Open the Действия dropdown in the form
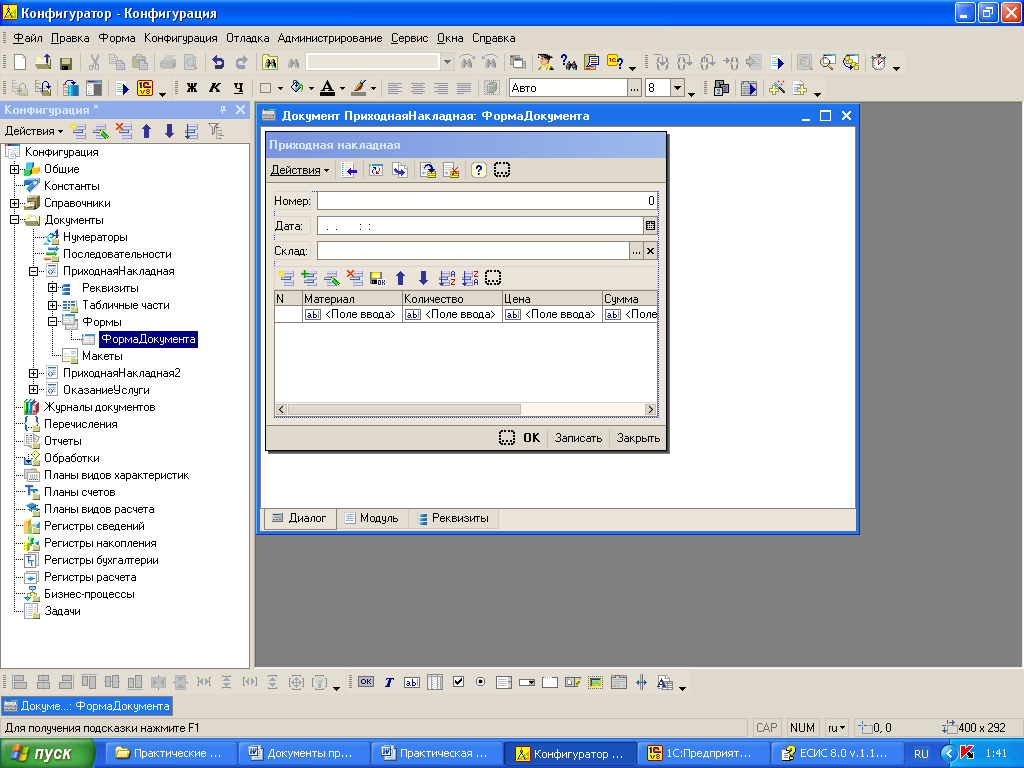The image size is (1024, 768). [x=300, y=170]
